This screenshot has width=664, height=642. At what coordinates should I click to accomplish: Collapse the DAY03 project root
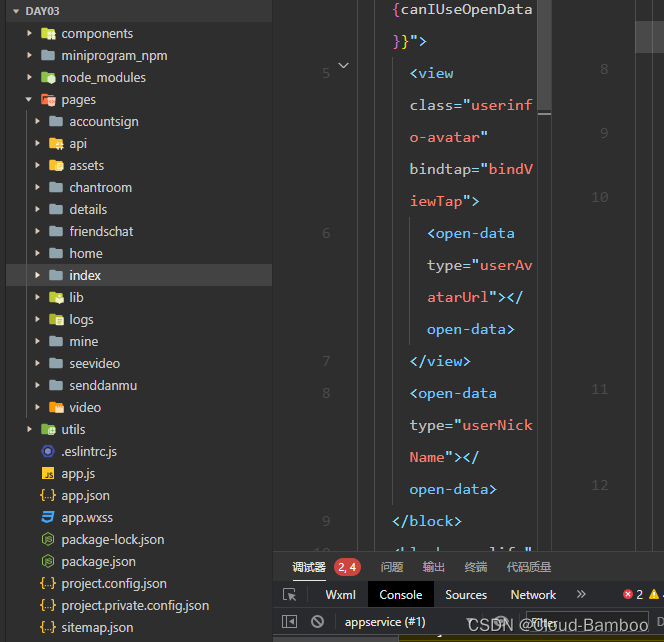click(16, 11)
